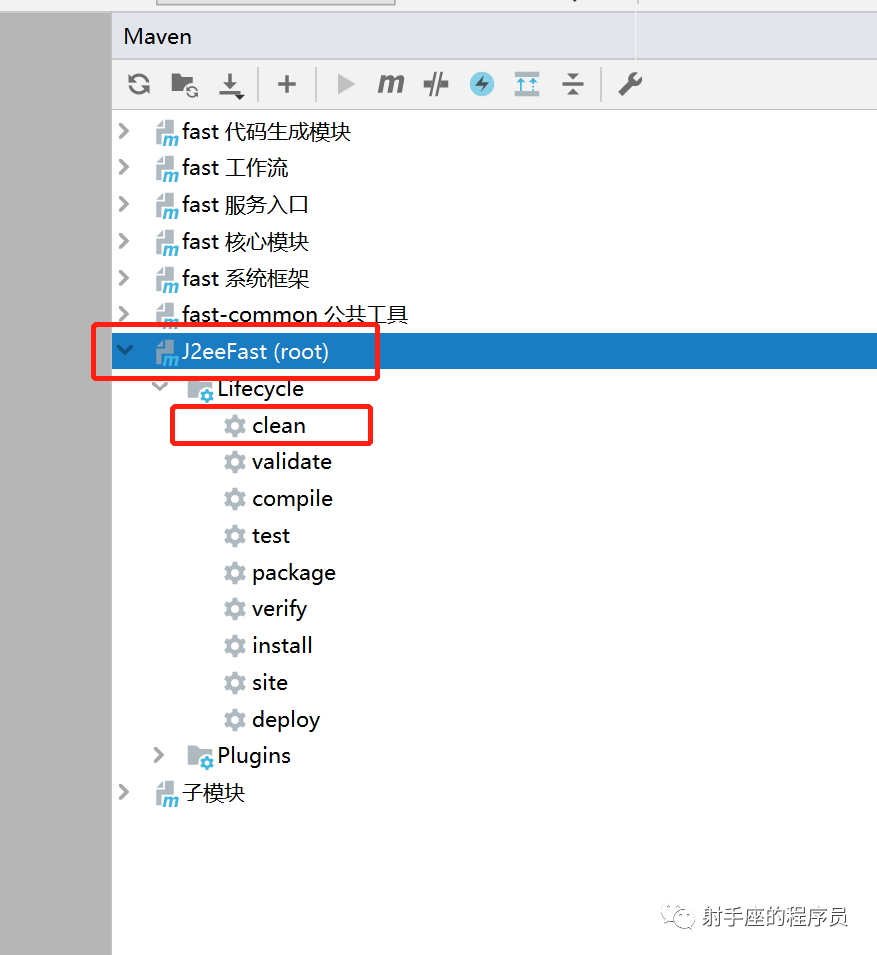Select the deploy lifecycle goal
The height and width of the screenshot is (955, 877).
click(286, 720)
